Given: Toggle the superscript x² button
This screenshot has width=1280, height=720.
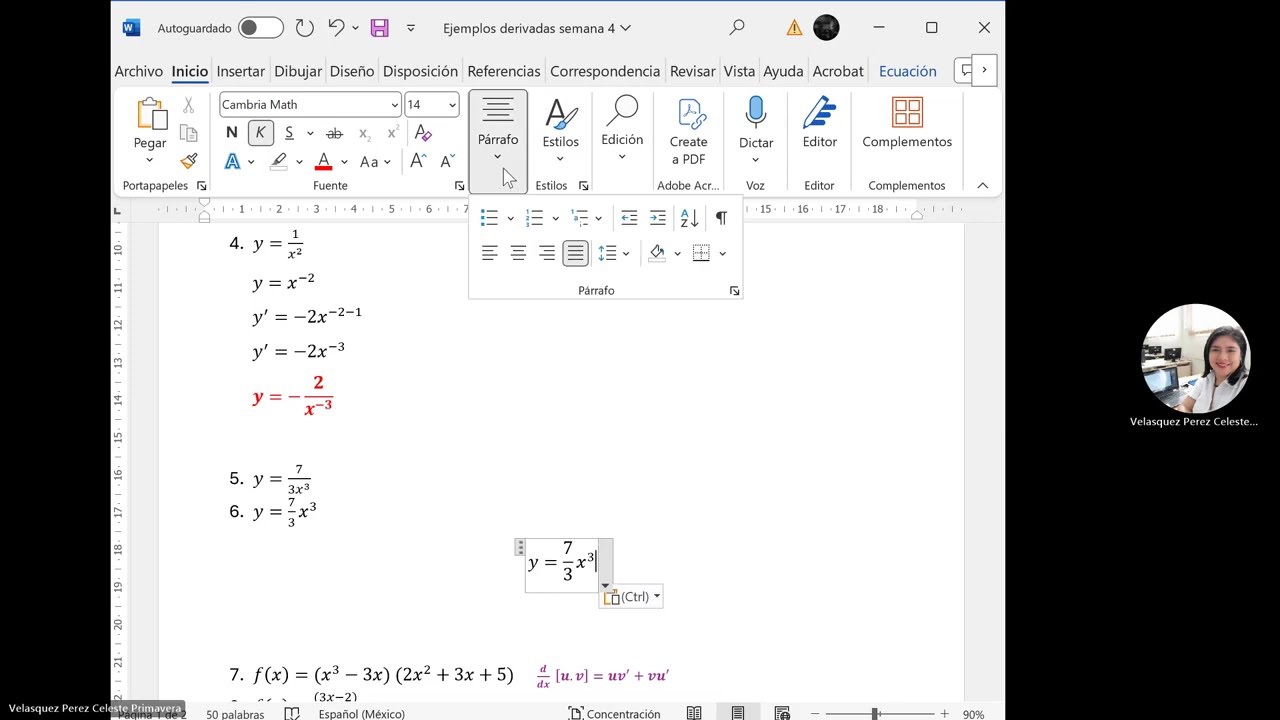Looking at the screenshot, I should coord(393,133).
